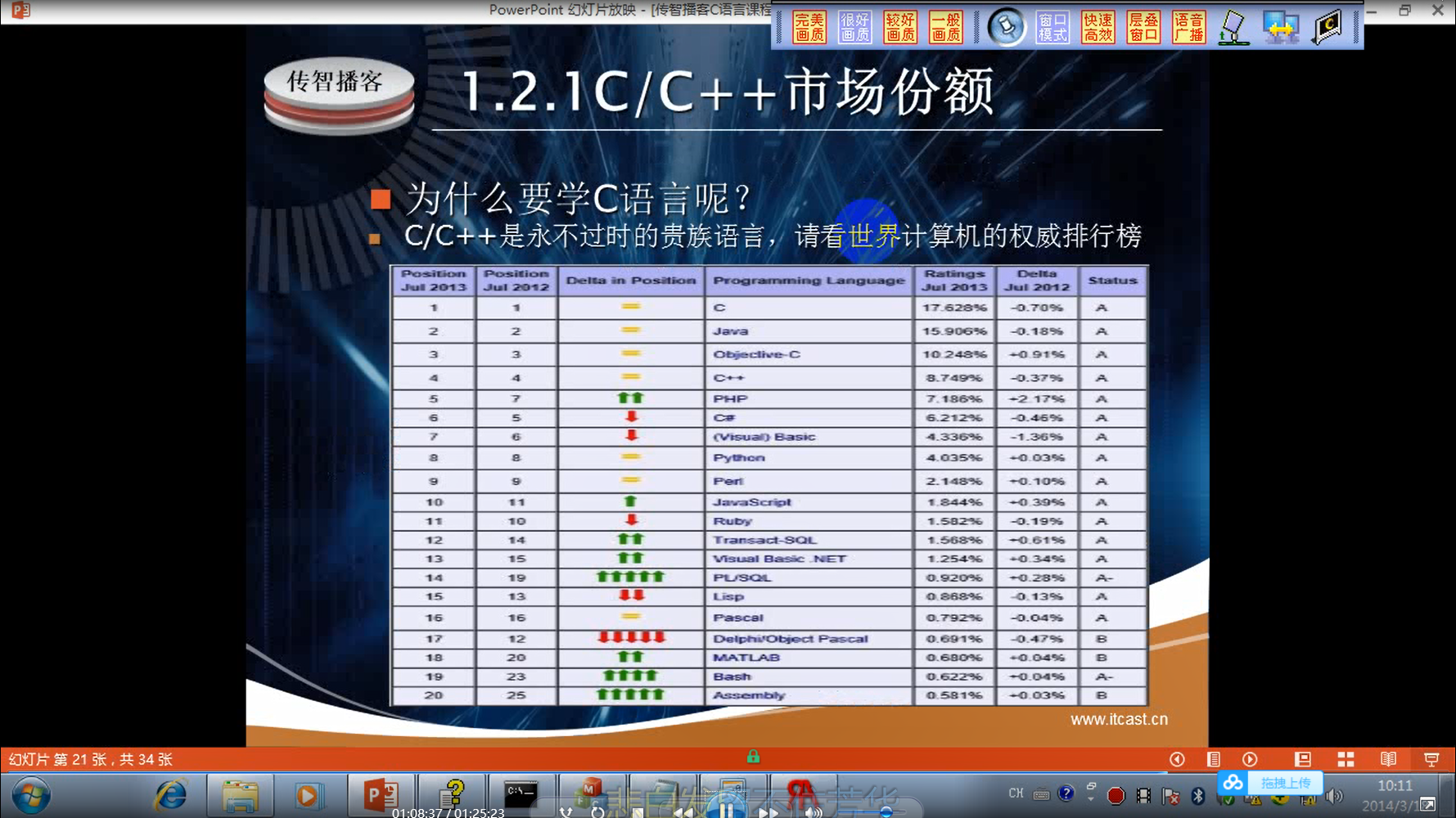Screen dimensions: 1456x818
Task: Click the PowerPoint icon in the title bar
Action: [x=21, y=11]
